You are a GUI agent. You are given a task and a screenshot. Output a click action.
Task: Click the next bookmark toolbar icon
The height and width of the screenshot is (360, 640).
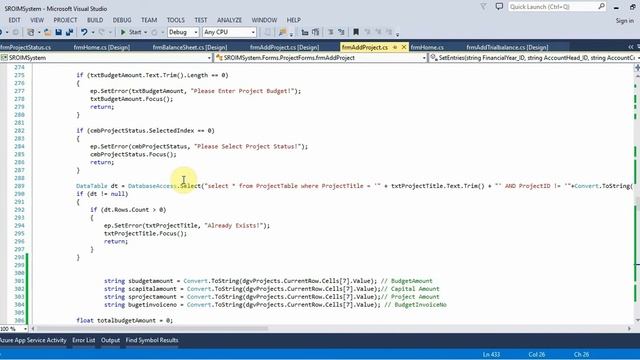click(x=378, y=32)
